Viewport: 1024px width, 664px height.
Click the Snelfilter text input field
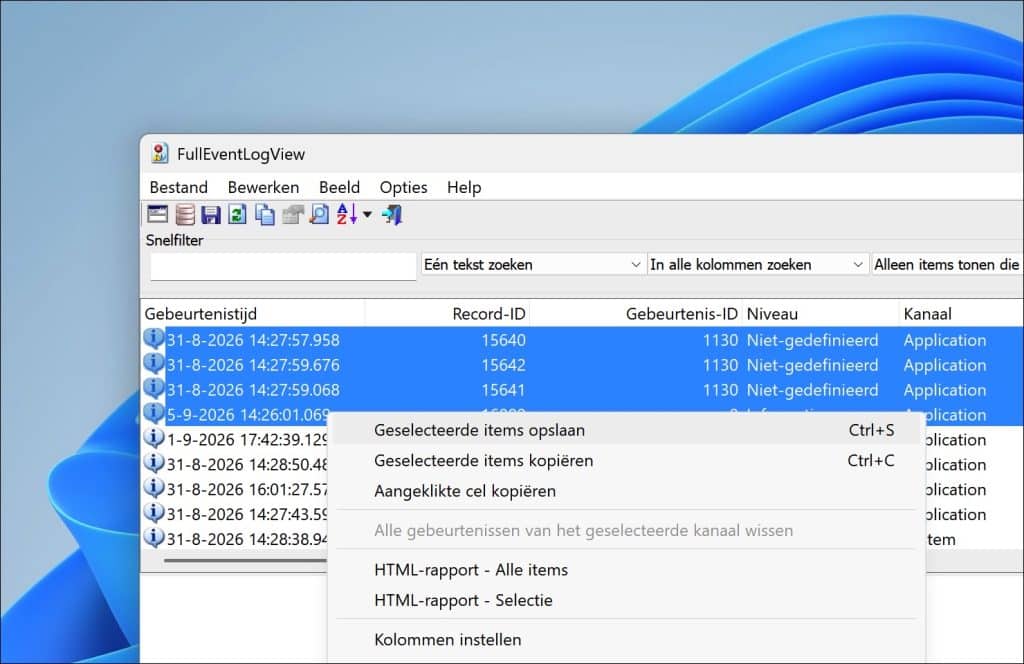point(283,266)
